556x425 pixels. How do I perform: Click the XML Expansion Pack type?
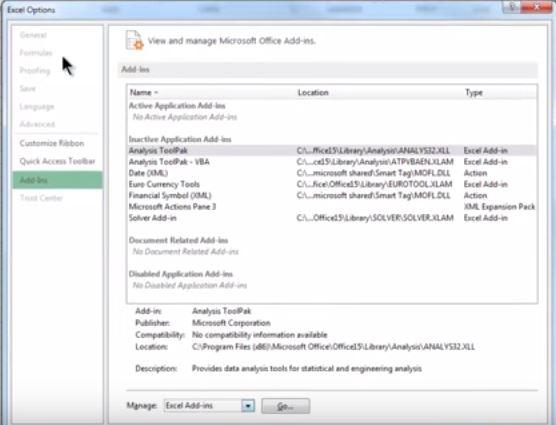tap(499, 207)
